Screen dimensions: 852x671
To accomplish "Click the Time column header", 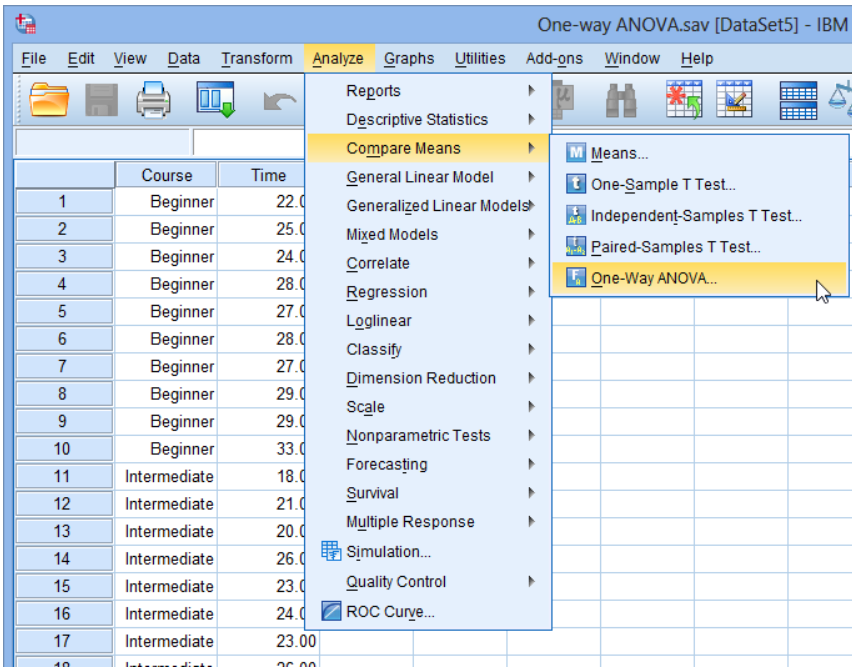I will [x=262, y=175].
